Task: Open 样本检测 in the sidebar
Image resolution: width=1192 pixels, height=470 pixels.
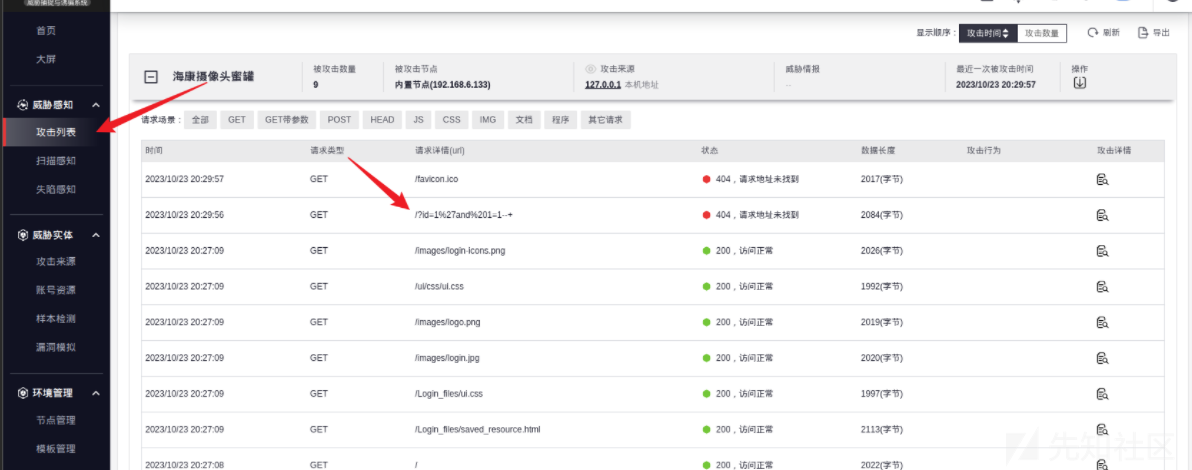Action: click(x=55, y=319)
